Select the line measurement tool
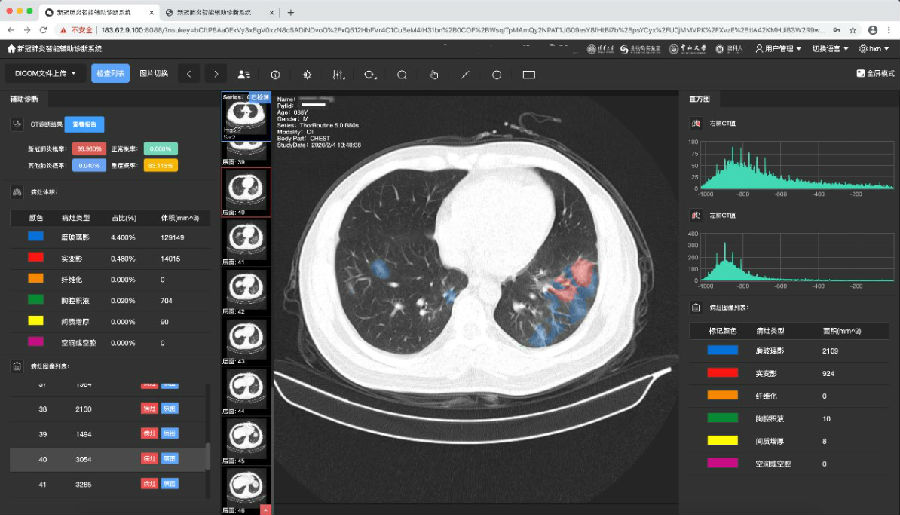The height and width of the screenshot is (515, 900). 465,74
